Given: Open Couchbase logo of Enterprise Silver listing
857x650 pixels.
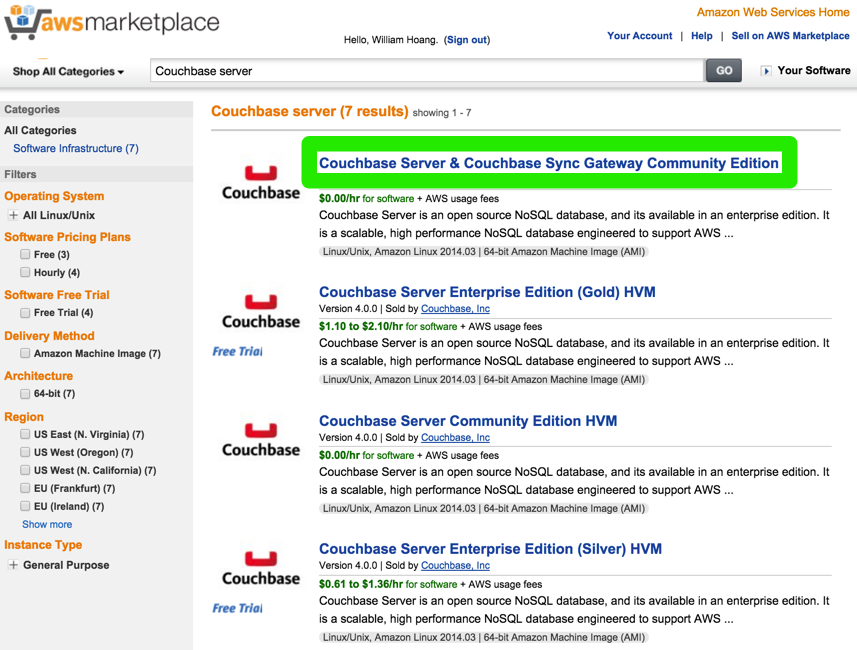Looking at the screenshot, I should [261, 568].
